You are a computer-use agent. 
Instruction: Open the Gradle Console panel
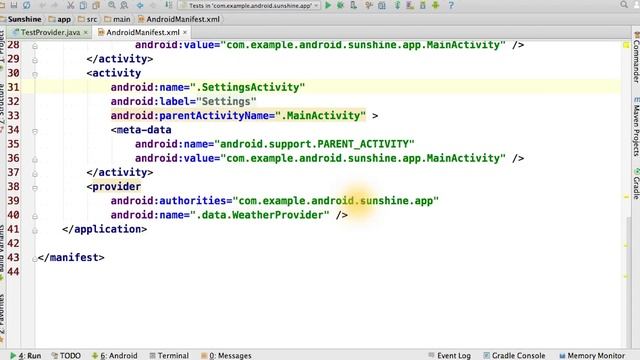coord(514,356)
